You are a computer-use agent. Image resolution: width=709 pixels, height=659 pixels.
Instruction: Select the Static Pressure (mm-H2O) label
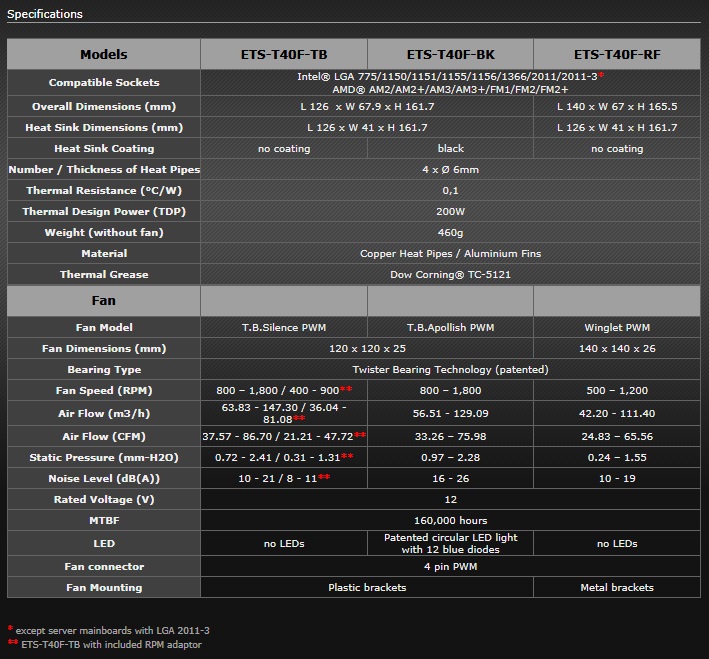tap(104, 457)
